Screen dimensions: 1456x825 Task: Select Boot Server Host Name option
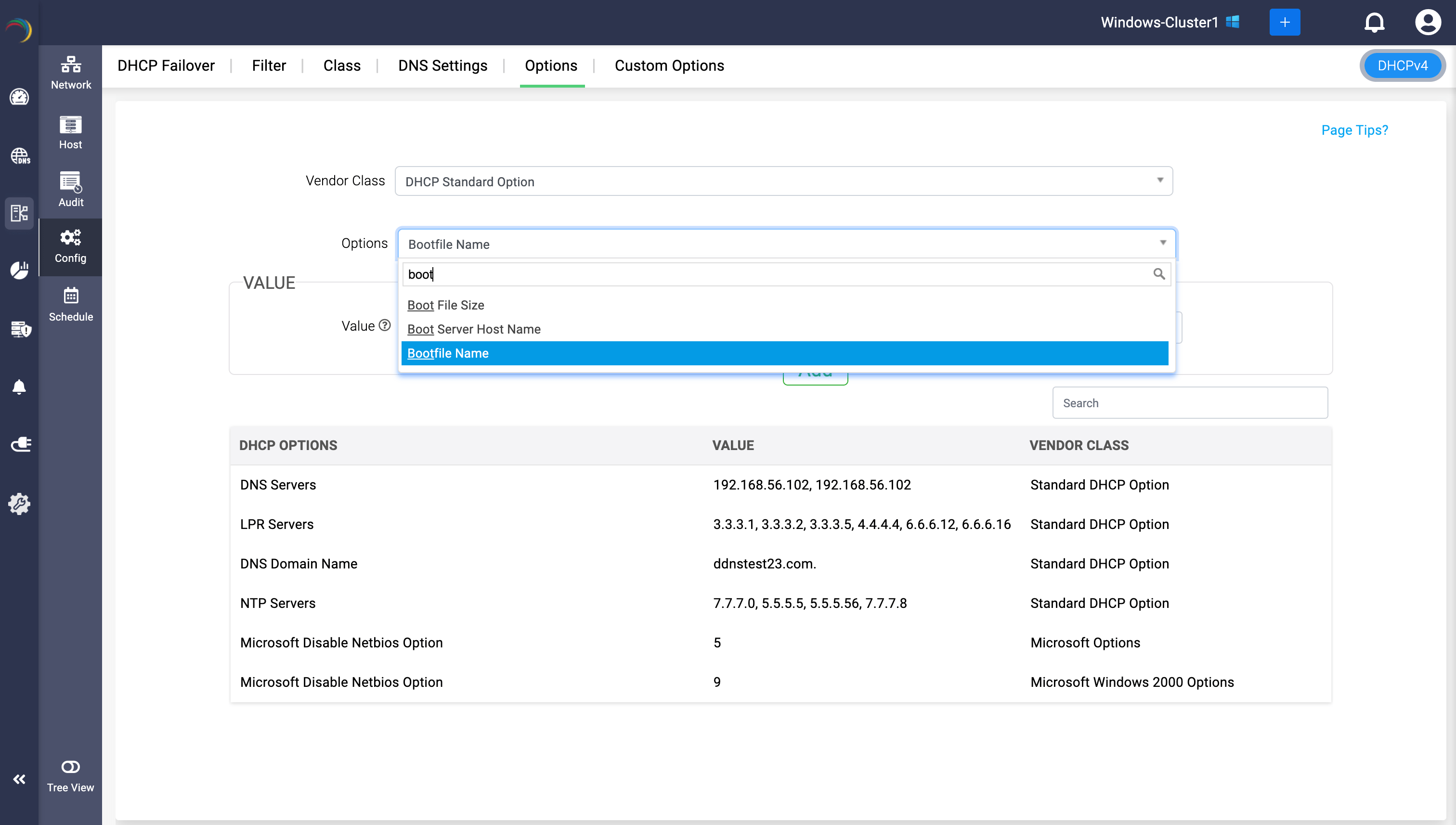click(x=474, y=329)
